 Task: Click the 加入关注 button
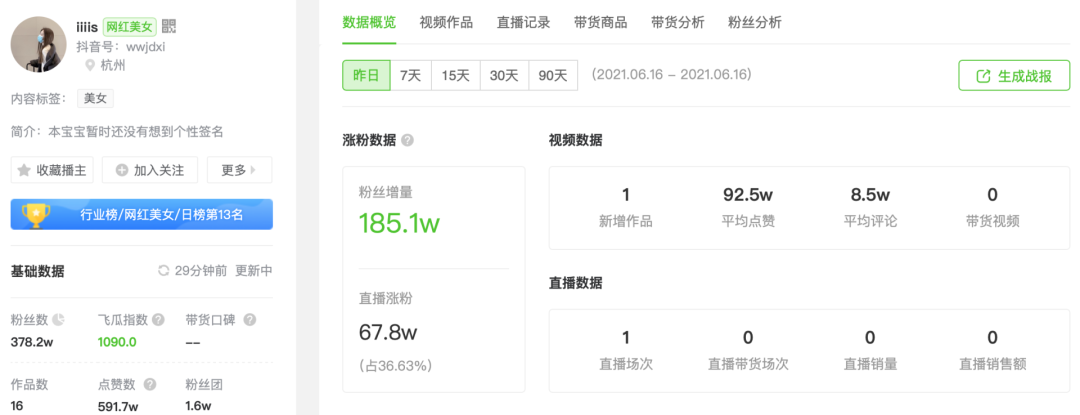coord(150,170)
